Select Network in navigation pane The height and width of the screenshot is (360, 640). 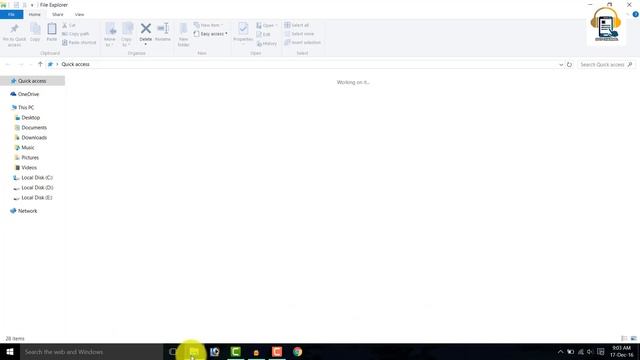pos(27,211)
